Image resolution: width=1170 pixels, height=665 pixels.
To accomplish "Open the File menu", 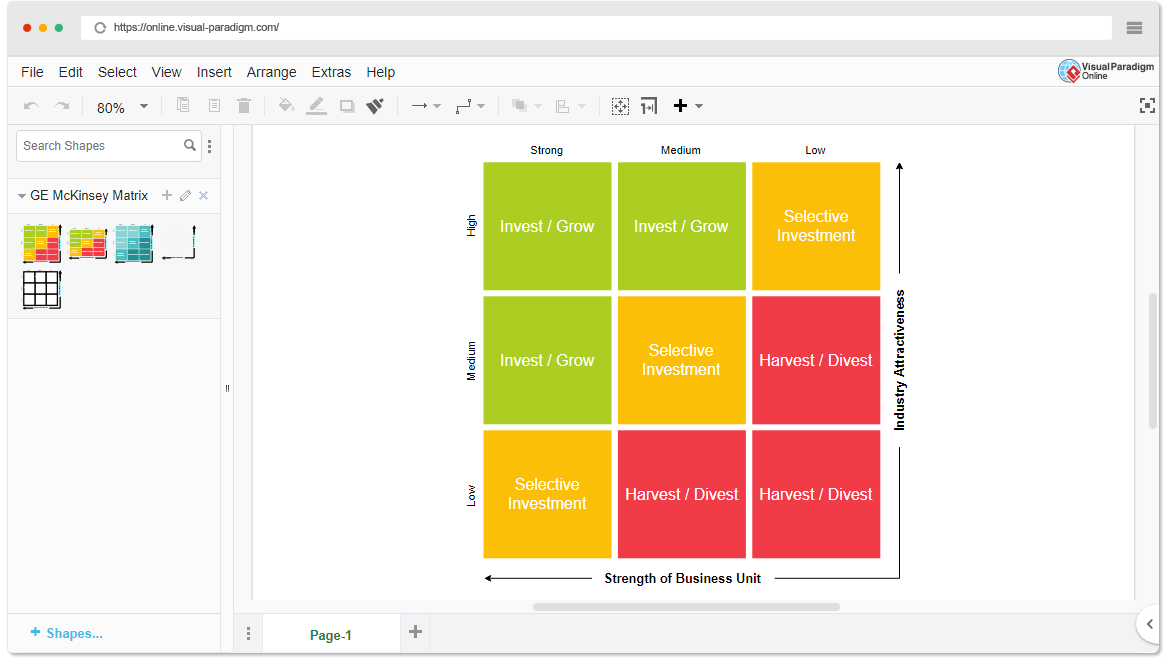I will click(32, 72).
